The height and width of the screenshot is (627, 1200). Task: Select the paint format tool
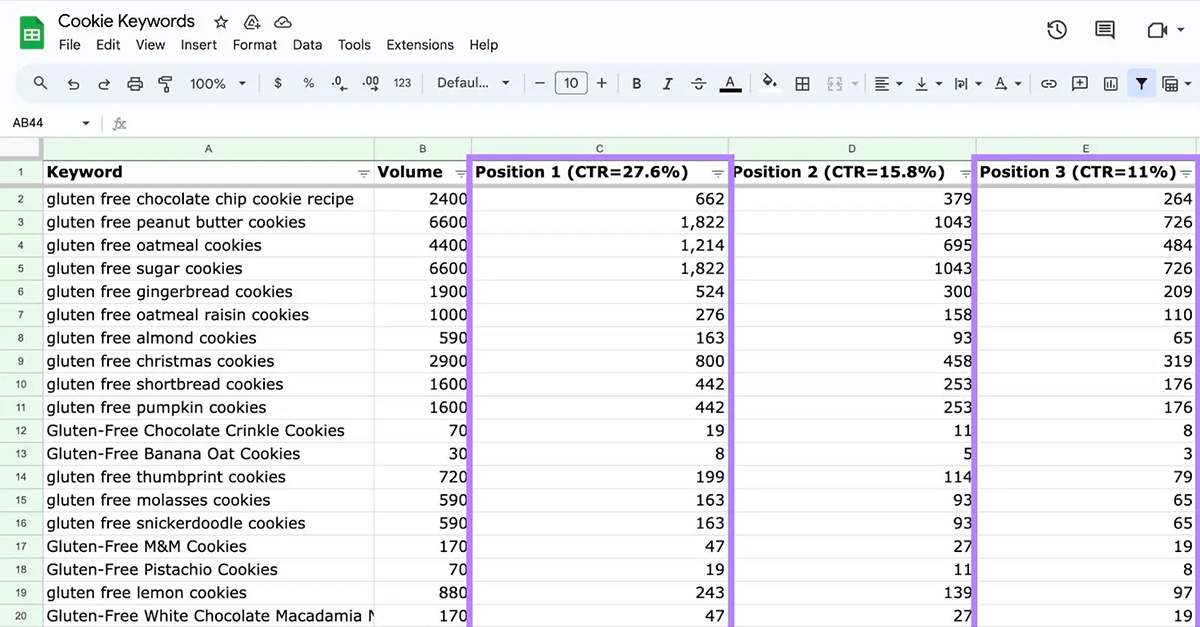tap(166, 84)
